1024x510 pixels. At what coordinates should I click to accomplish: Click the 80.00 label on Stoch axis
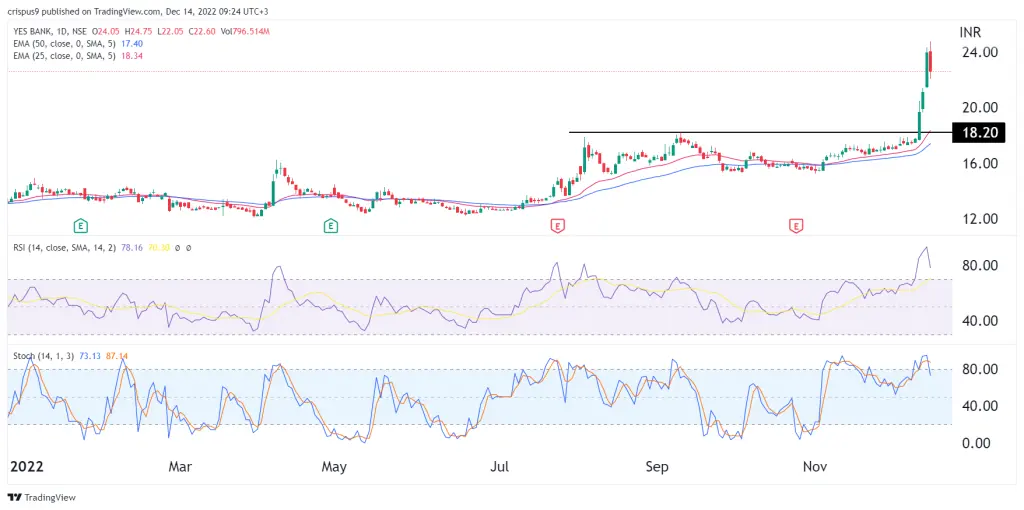980,369
